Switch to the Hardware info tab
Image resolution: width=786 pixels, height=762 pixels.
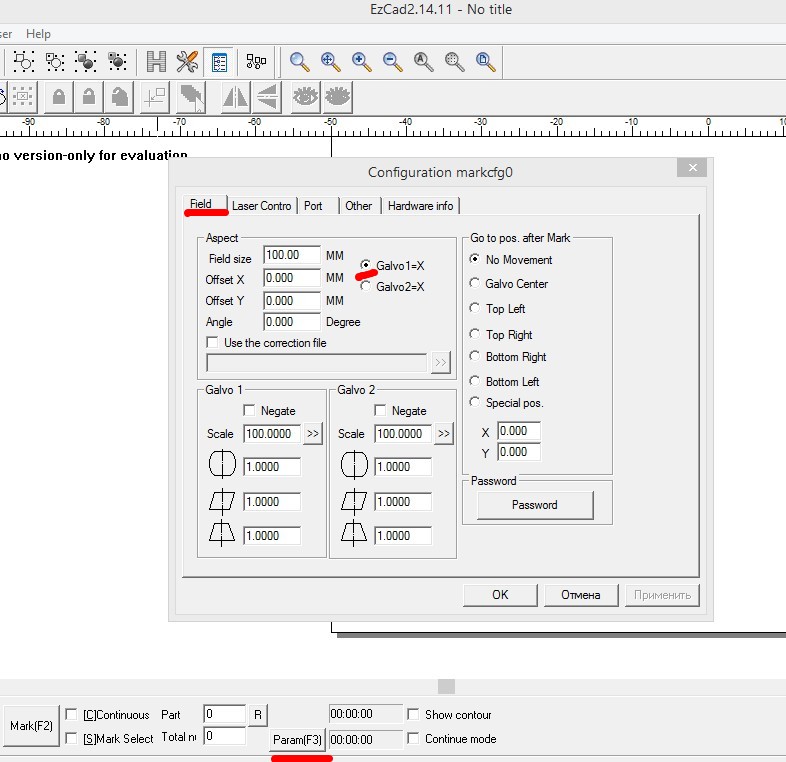pos(420,206)
